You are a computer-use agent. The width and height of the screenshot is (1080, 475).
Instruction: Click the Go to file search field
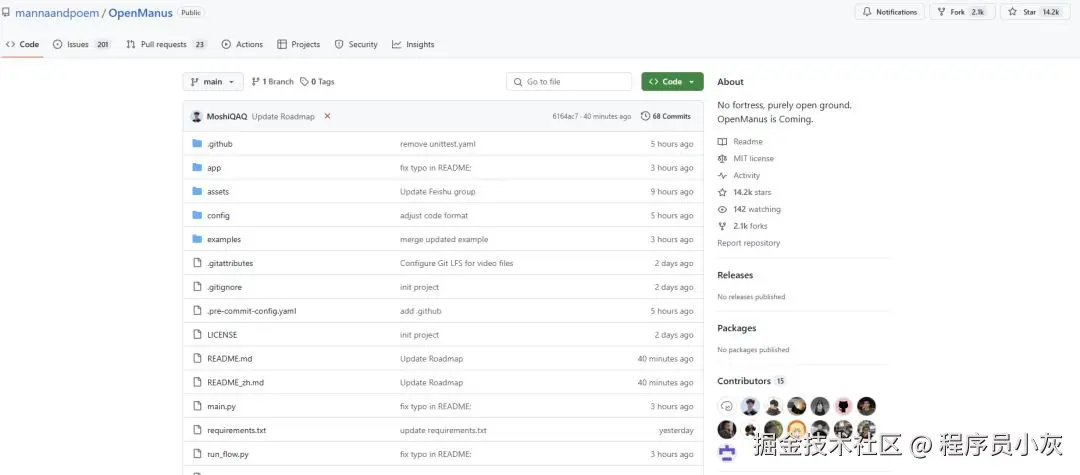tap(569, 81)
